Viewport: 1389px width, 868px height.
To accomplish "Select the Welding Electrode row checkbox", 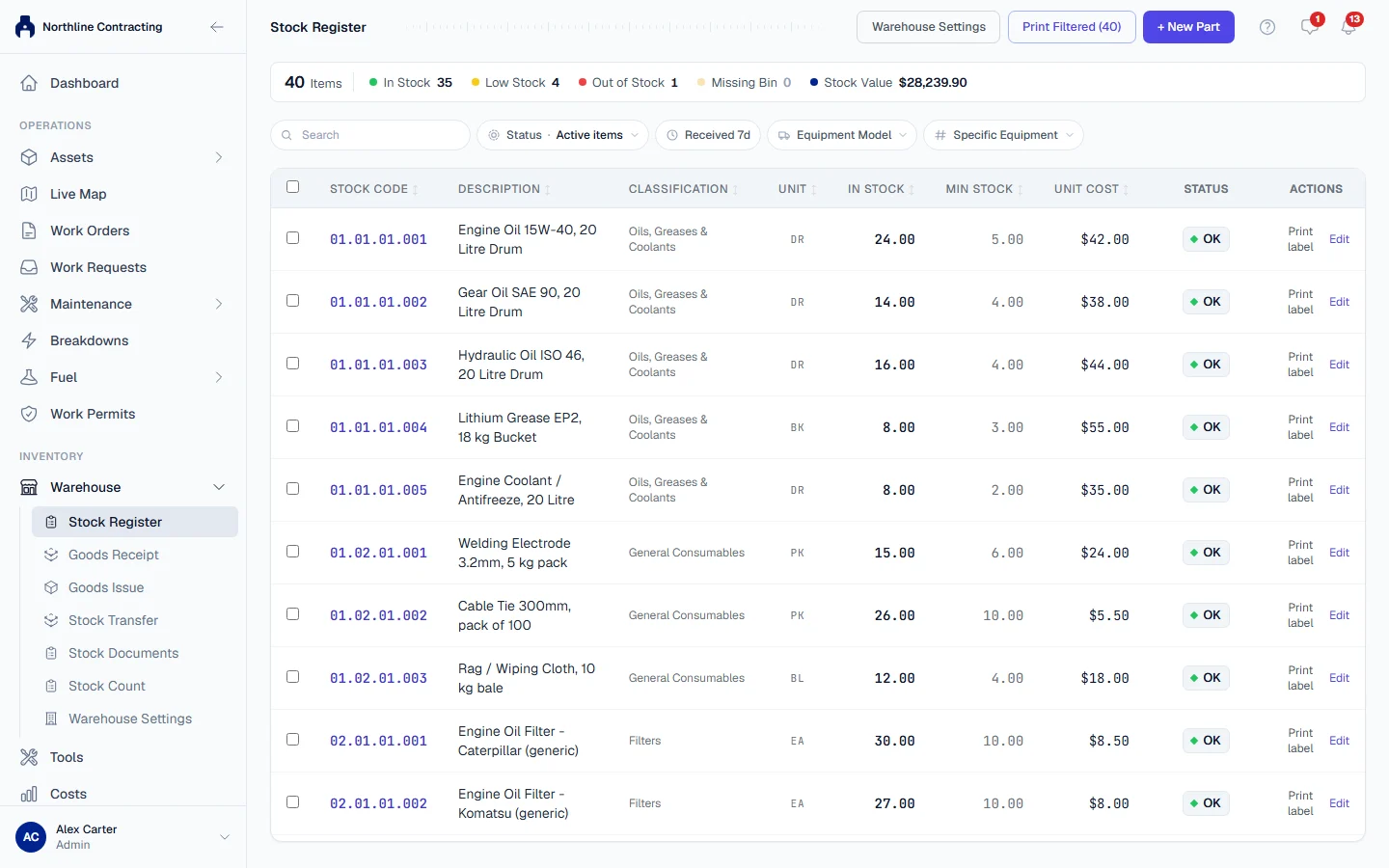I will click(293, 552).
